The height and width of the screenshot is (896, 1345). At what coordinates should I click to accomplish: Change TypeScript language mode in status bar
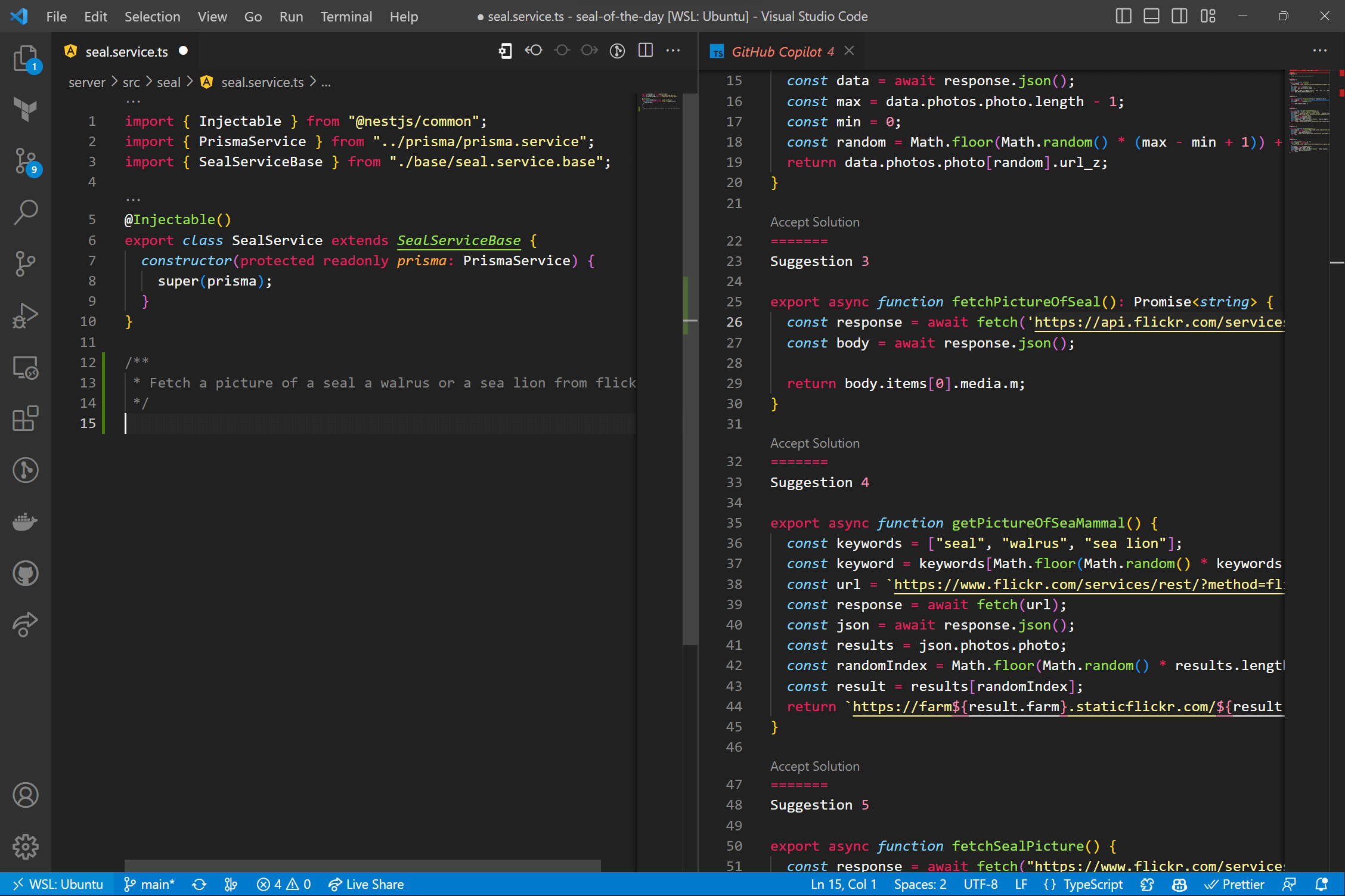point(1092,885)
